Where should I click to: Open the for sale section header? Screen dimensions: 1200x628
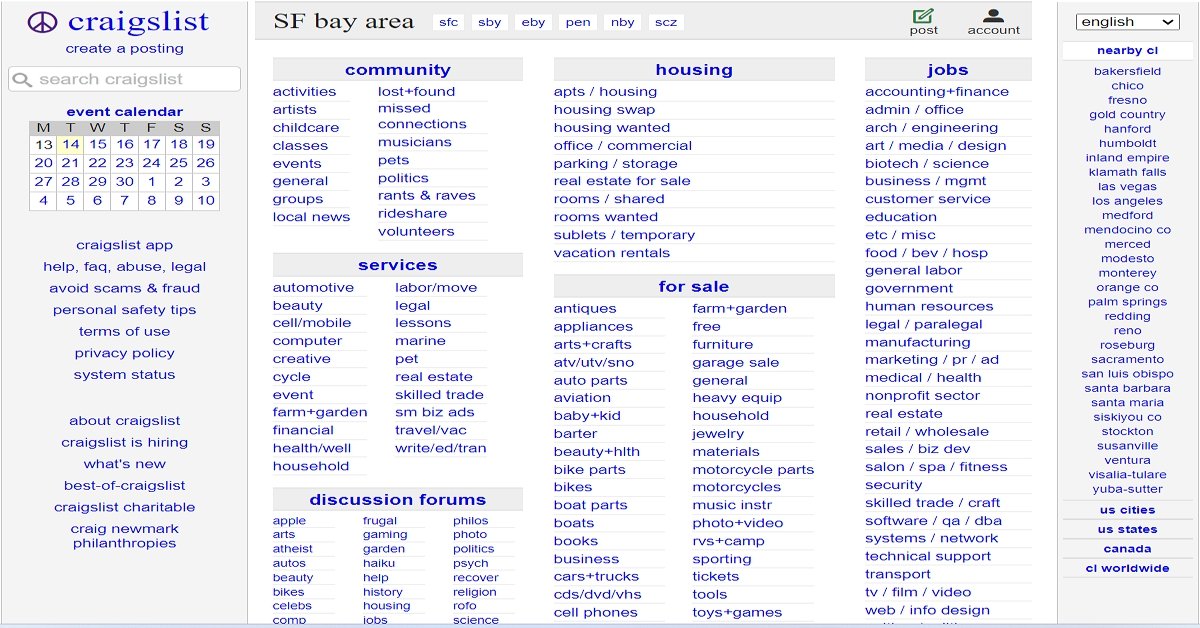click(x=694, y=287)
